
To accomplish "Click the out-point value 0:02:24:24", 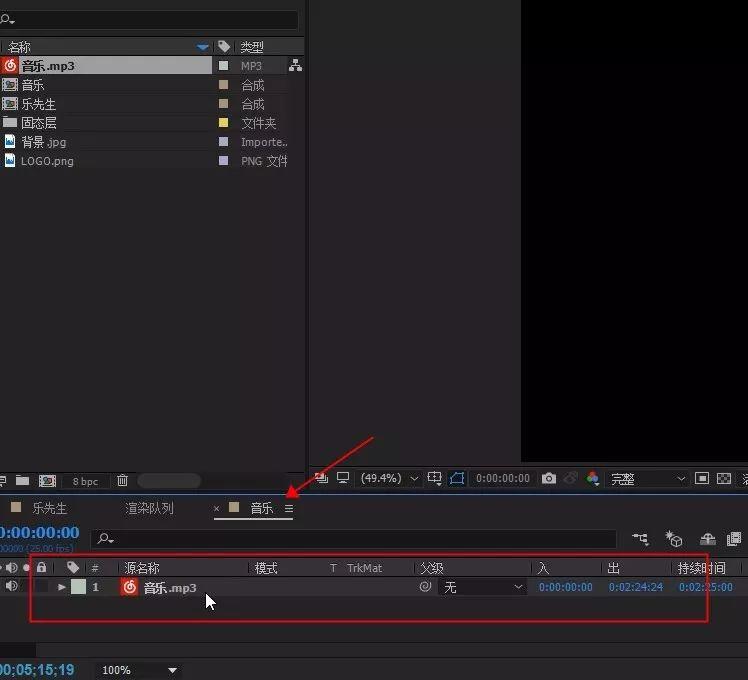I will (635, 587).
